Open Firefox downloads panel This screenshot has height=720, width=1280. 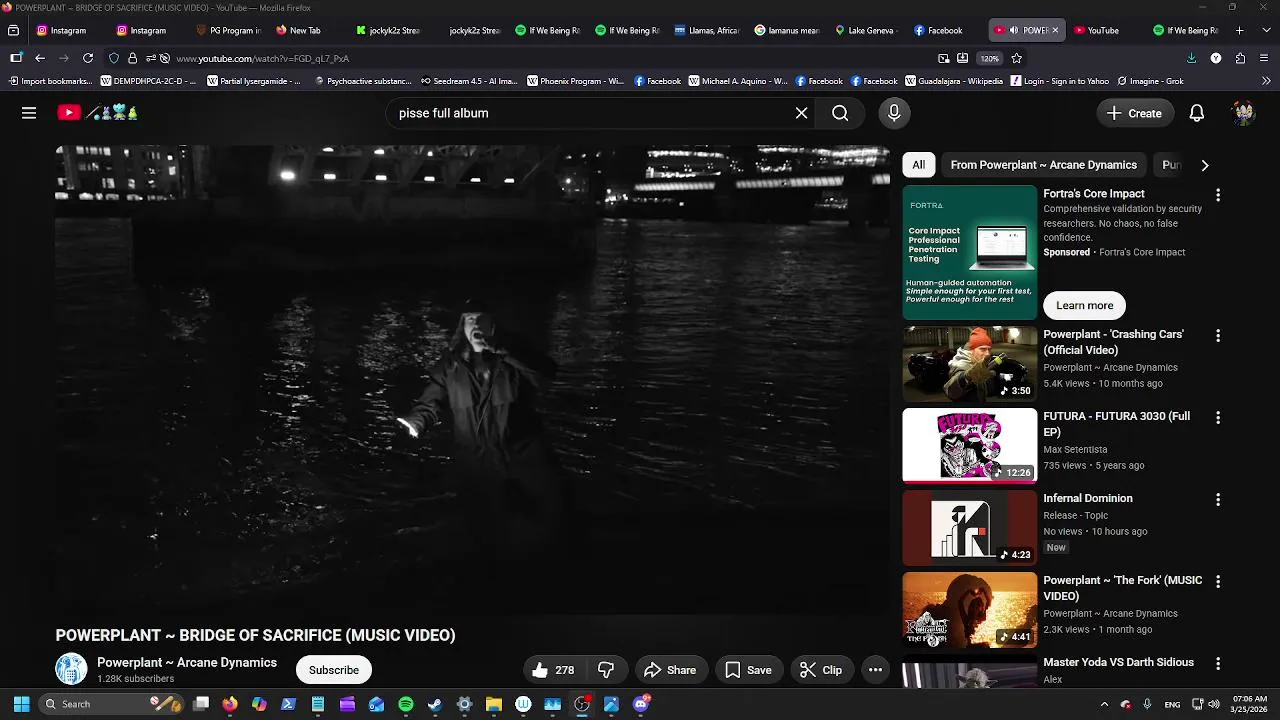pyautogui.click(x=1191, y=58)
